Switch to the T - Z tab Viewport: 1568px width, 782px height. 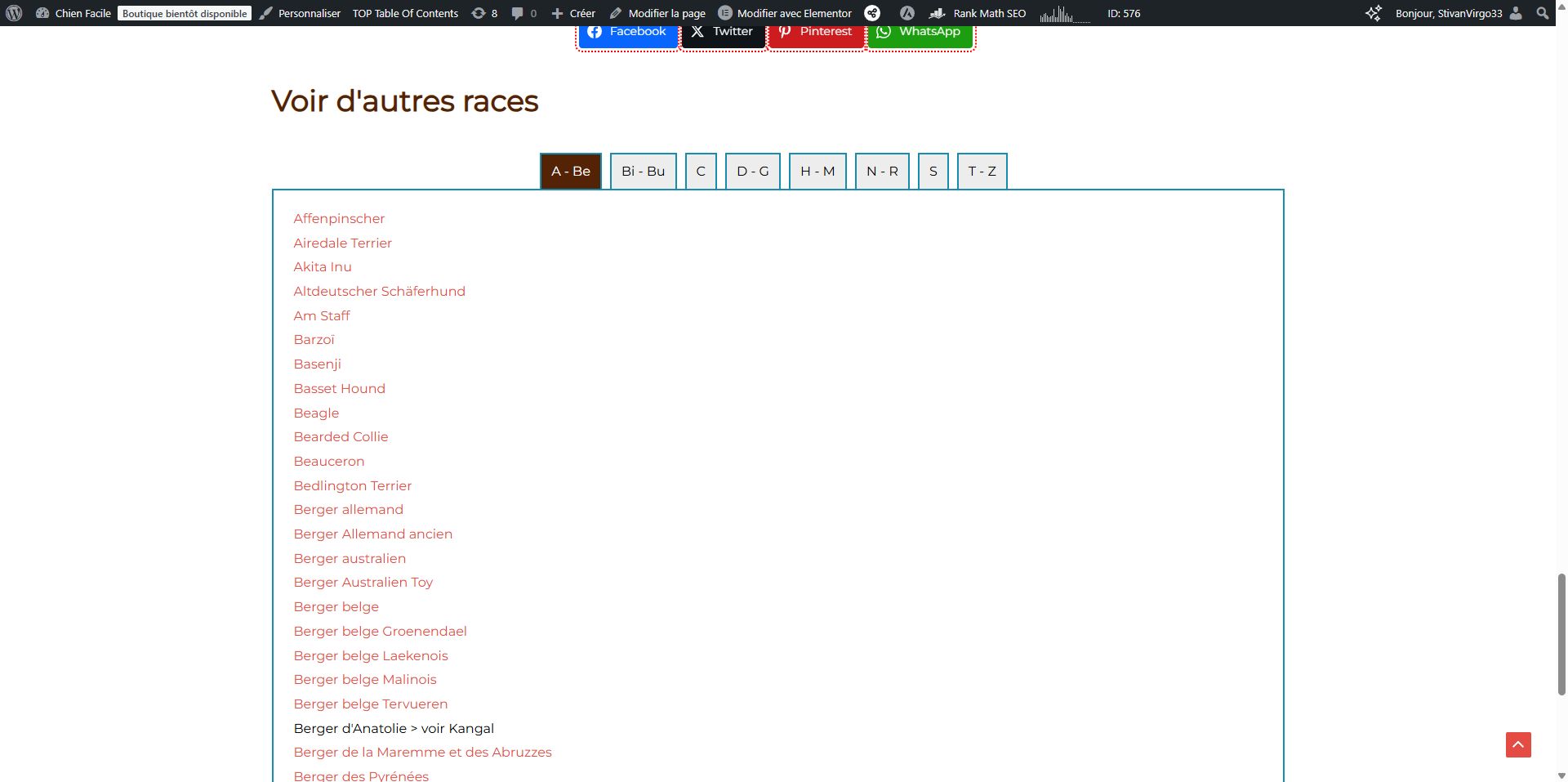coord(982,172)
